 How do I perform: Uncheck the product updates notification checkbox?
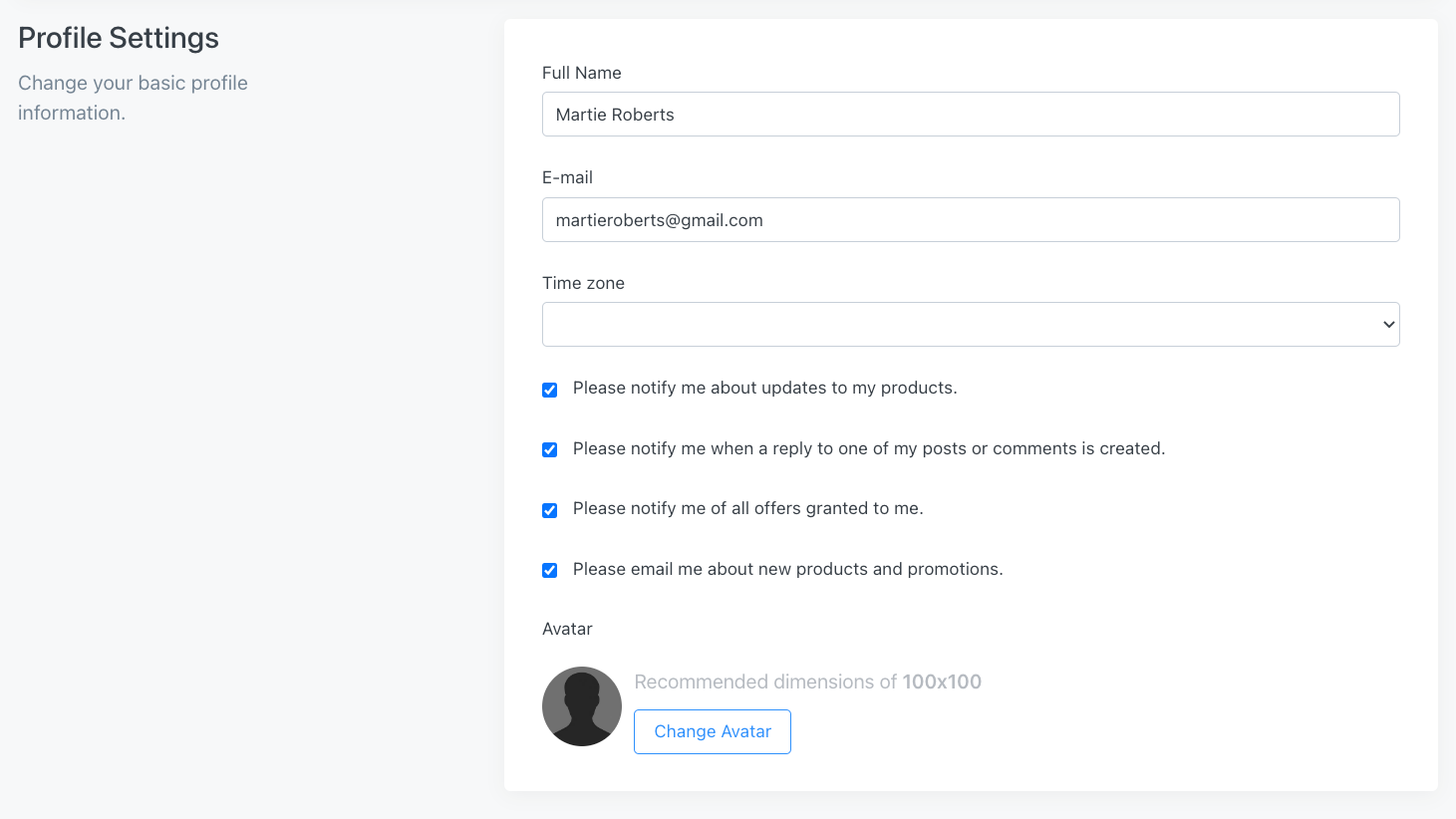[549, 390]
